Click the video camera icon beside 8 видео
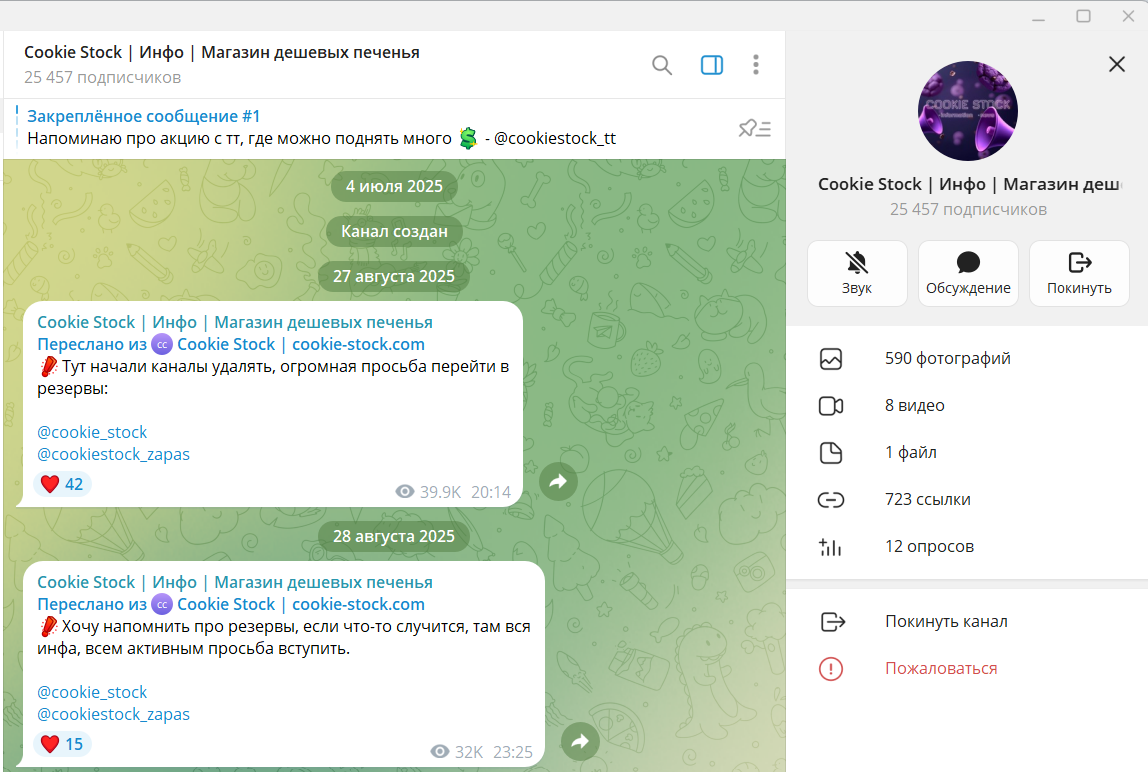This screenshot has width=1148, height=772. pyautogui.click(x=830, y=406)
